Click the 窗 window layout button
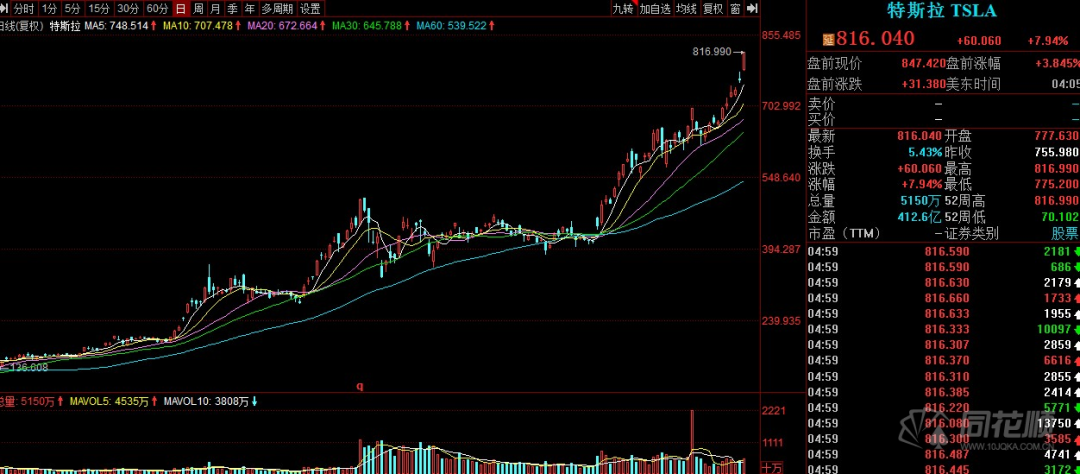Viewport: 1080px width, 474px height. (x=736, y=9)
